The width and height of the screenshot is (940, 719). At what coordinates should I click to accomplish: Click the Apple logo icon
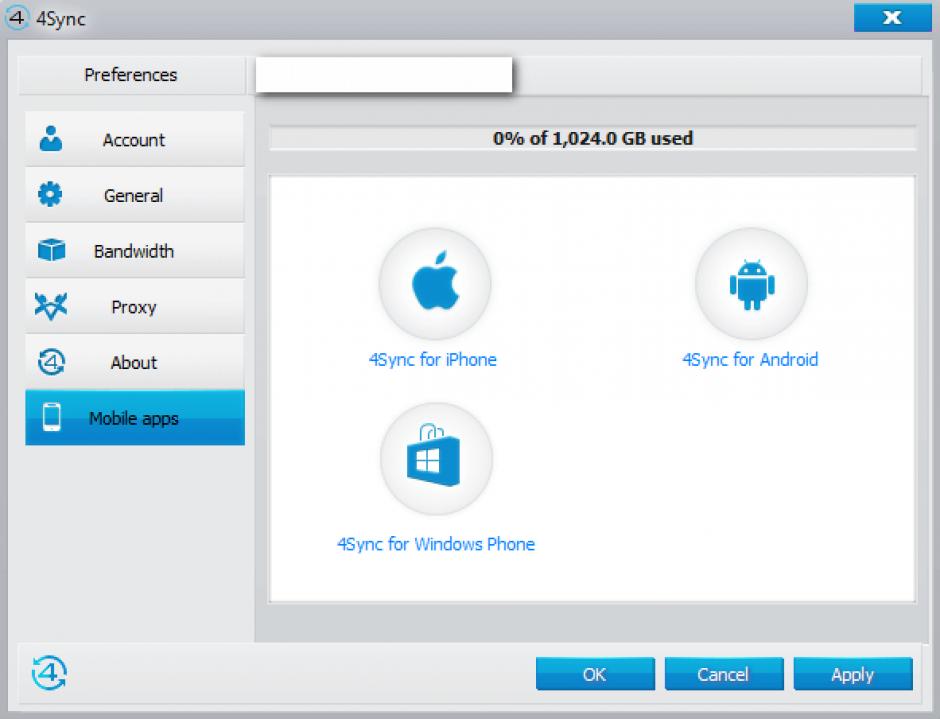435,283
